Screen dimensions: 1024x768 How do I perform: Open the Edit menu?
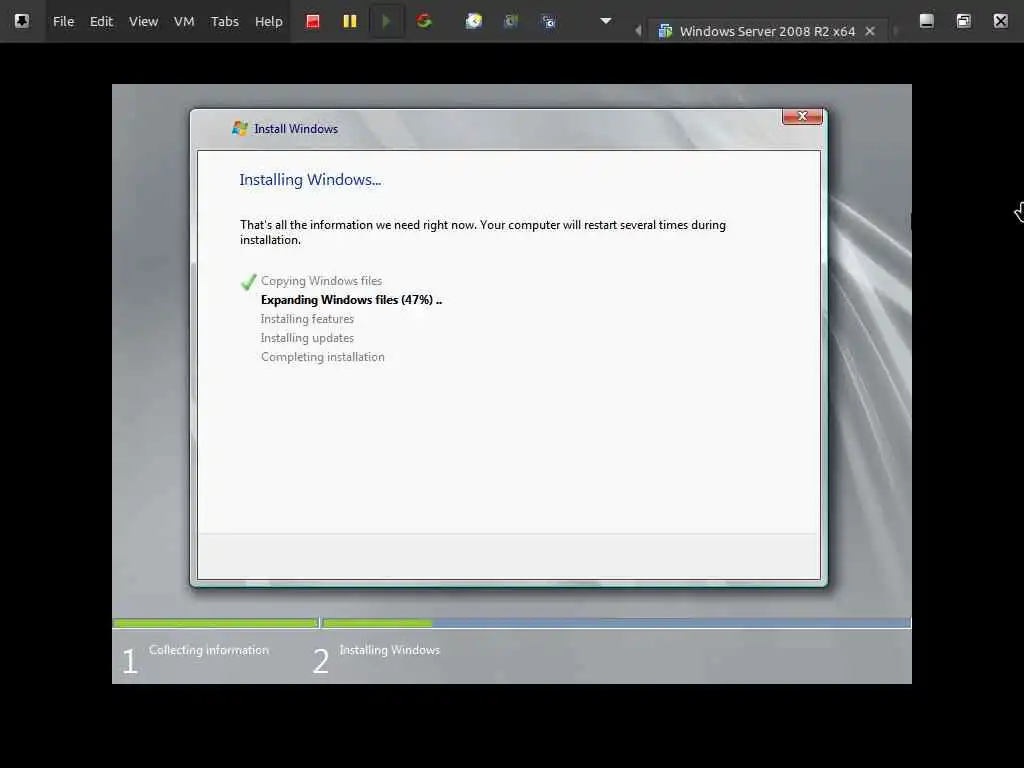point(101,22)
